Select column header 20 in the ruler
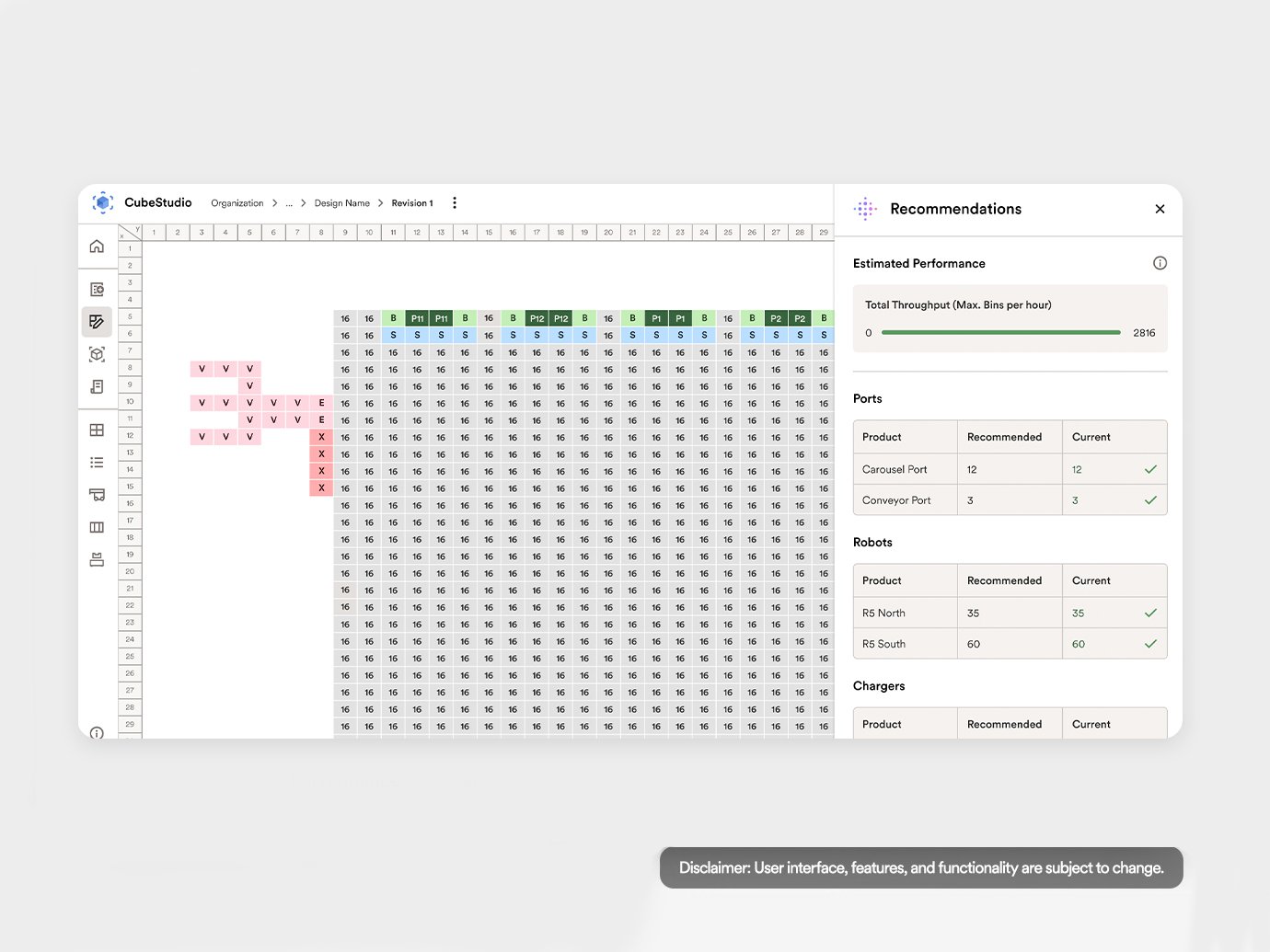The height and width of the screenshot is (952, 1270). (608, 233)
